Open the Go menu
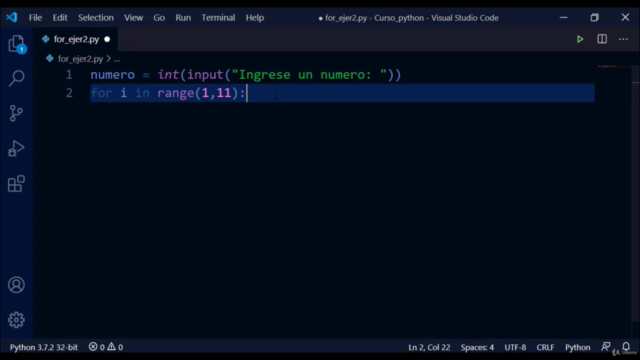 pyautogui.click(x=159, y=18)
